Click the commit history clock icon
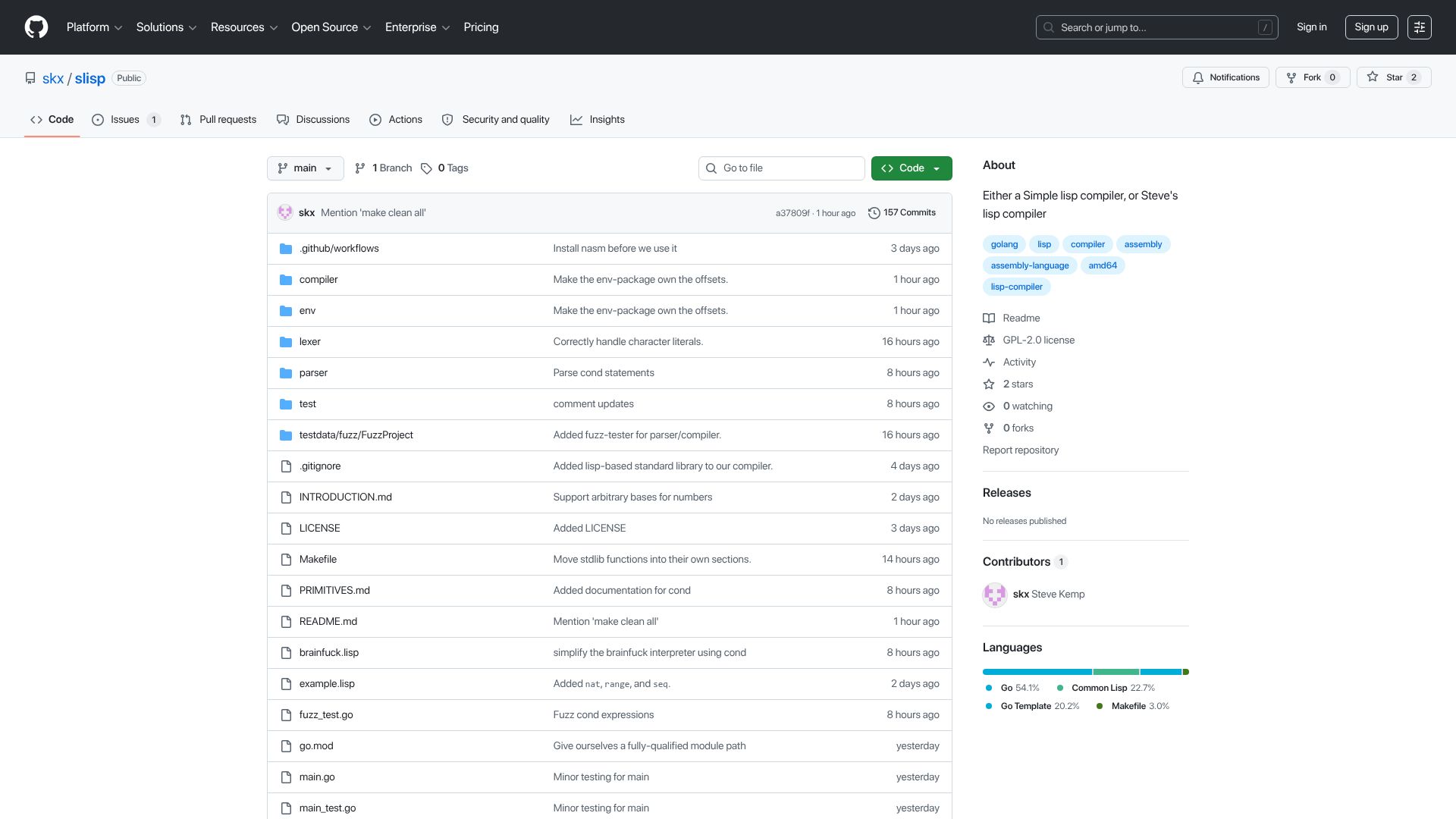 click(x=874, y=213)
